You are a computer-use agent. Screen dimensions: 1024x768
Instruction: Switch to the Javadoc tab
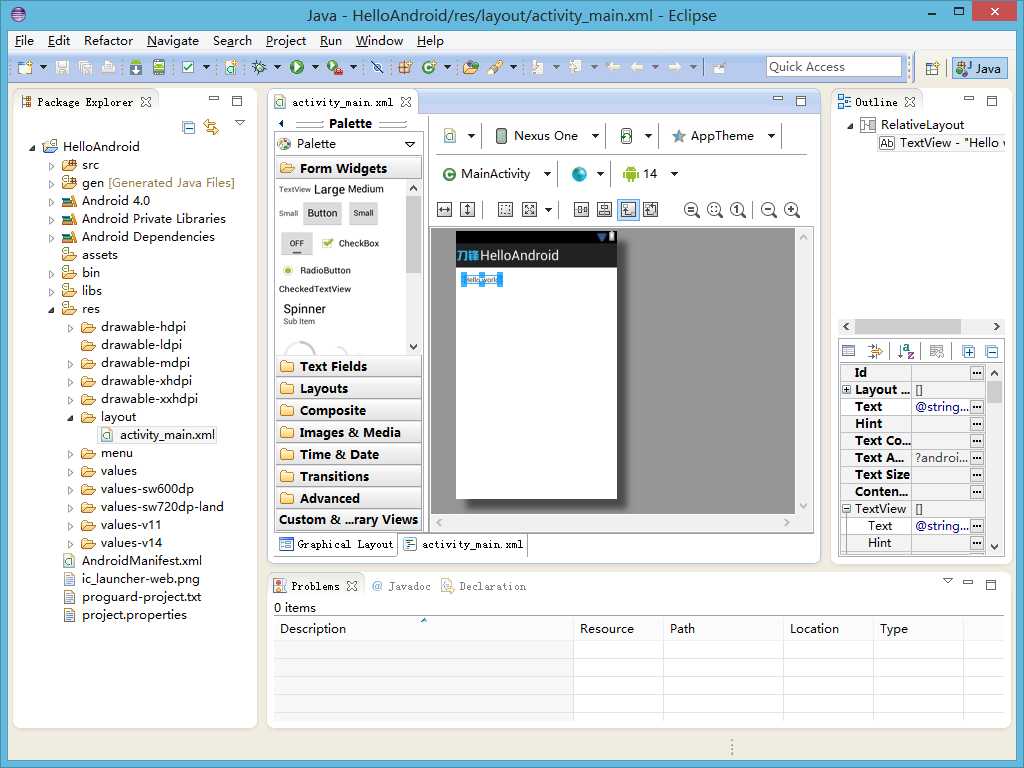(402, 586)
